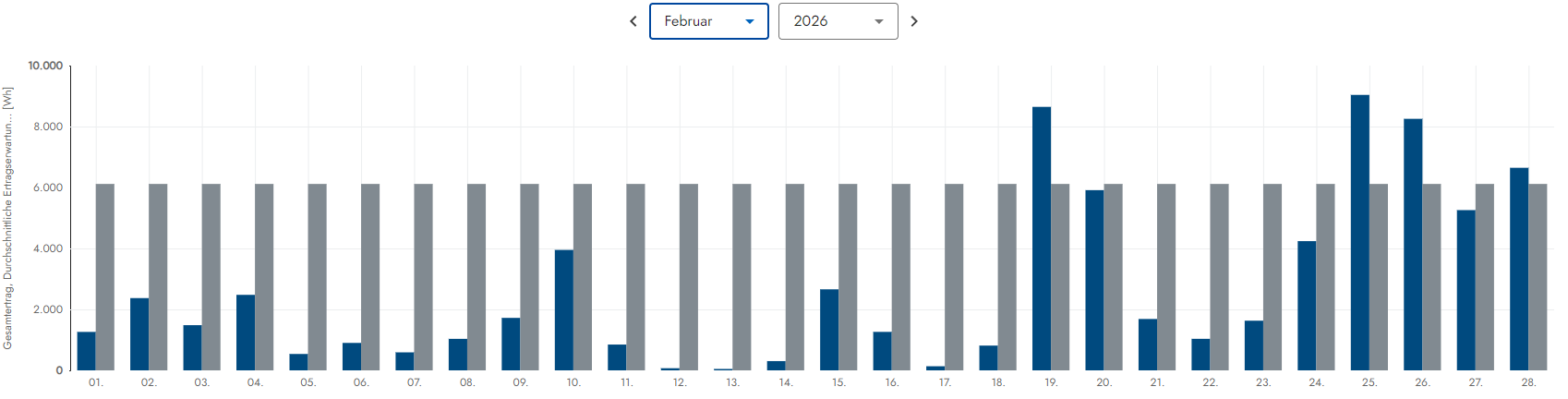Click the blue bar for day 20
The height and width of the screenshot is (399, 1568).
1094,280
